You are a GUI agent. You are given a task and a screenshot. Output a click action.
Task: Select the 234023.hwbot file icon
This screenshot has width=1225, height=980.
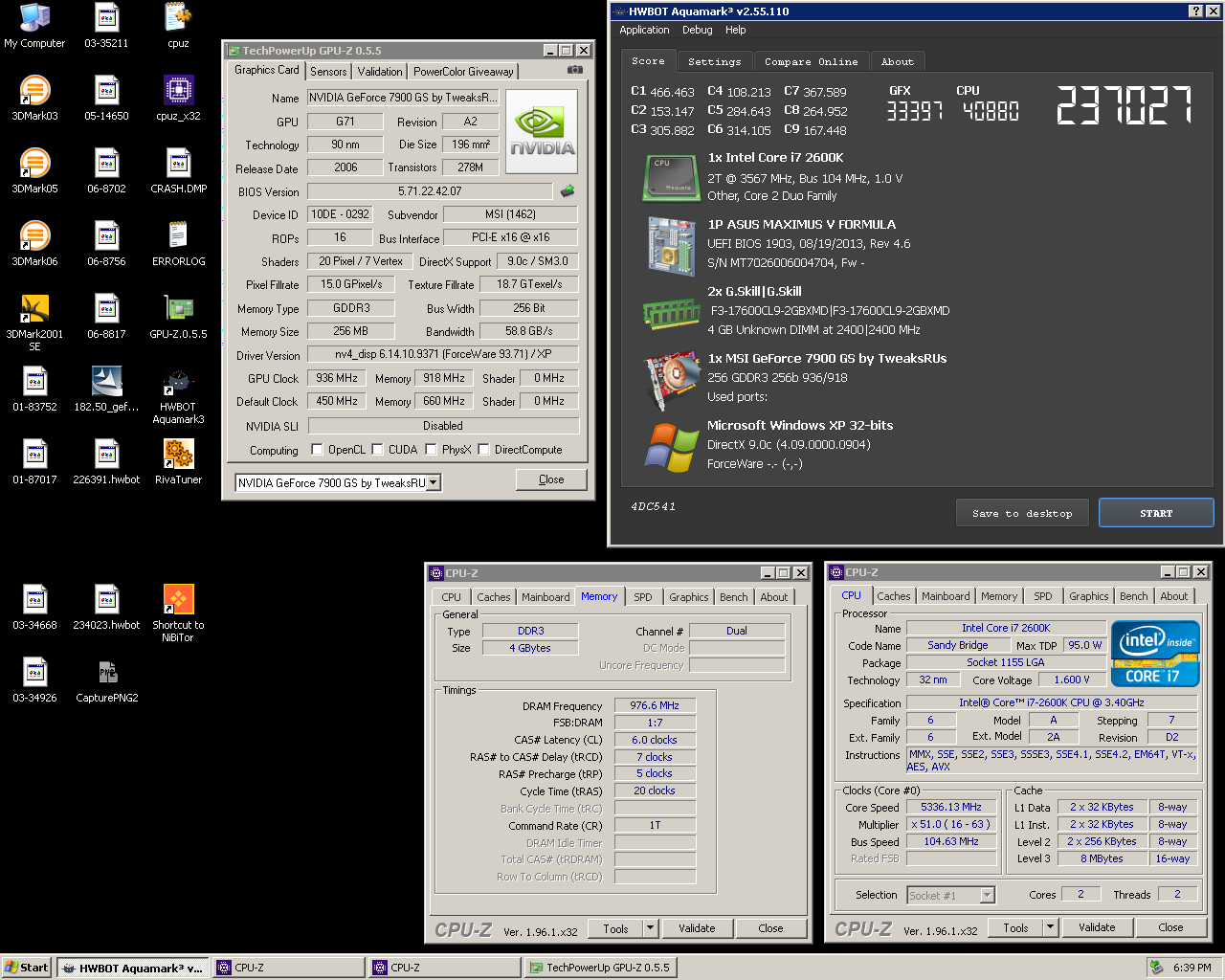point(107,607)
